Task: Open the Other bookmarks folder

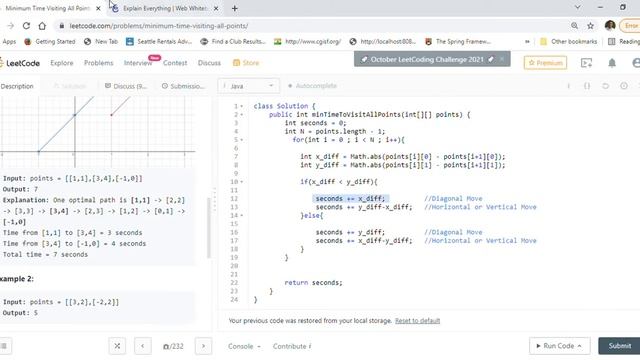Action: [569, 42]
